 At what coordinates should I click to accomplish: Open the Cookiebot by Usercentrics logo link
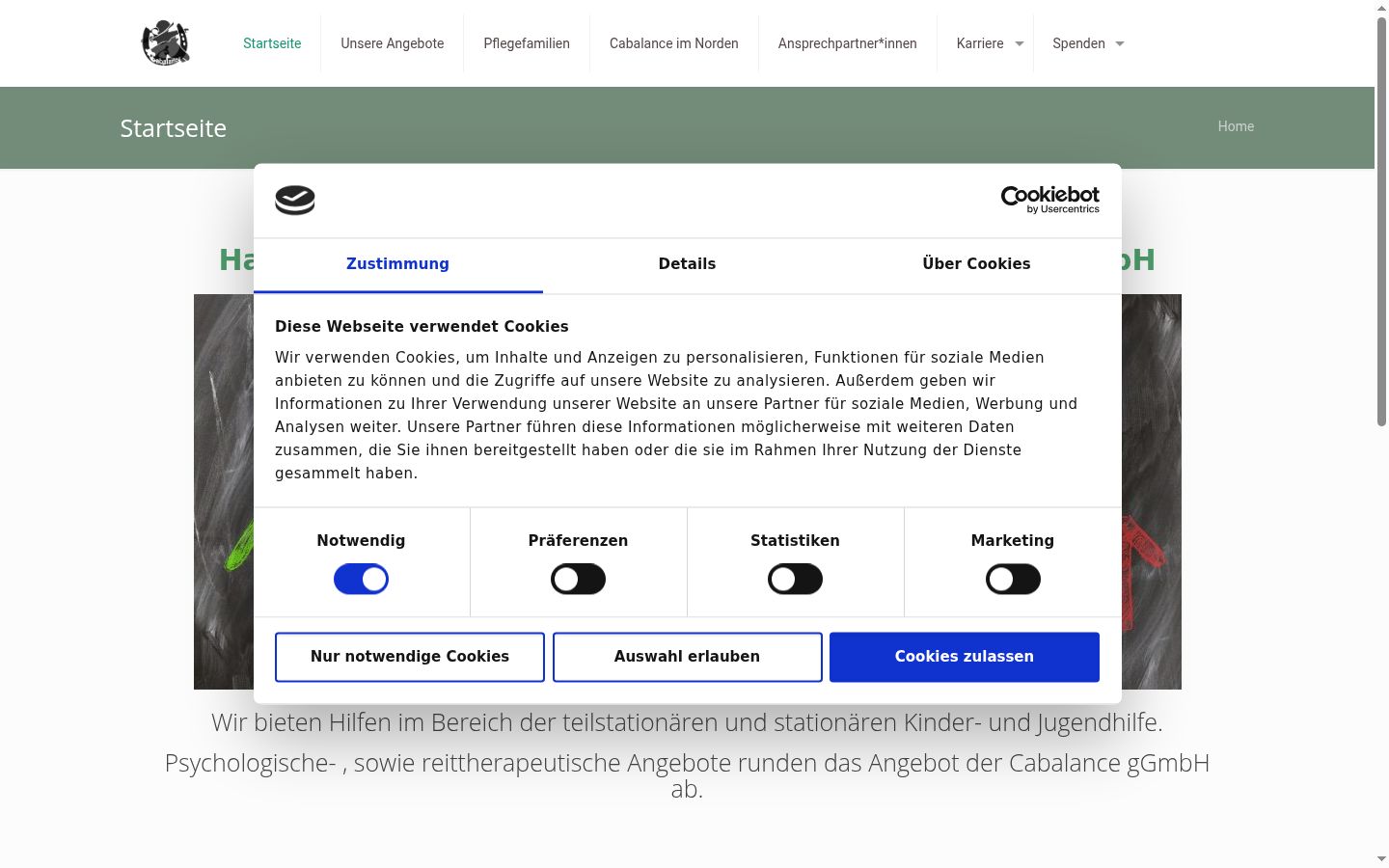[1049, 200]
